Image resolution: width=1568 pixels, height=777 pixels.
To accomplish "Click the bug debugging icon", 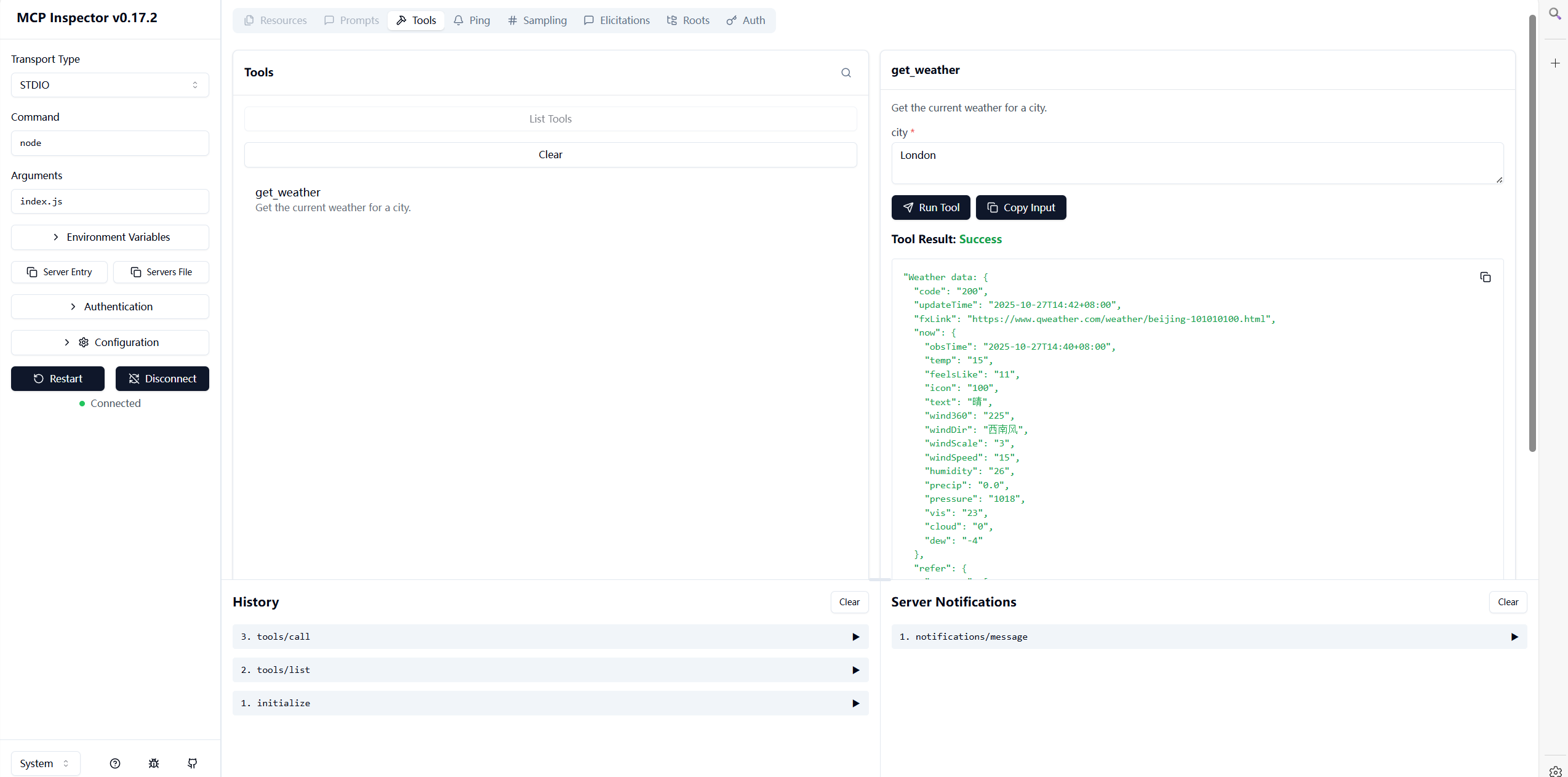I will coord(154,763).
